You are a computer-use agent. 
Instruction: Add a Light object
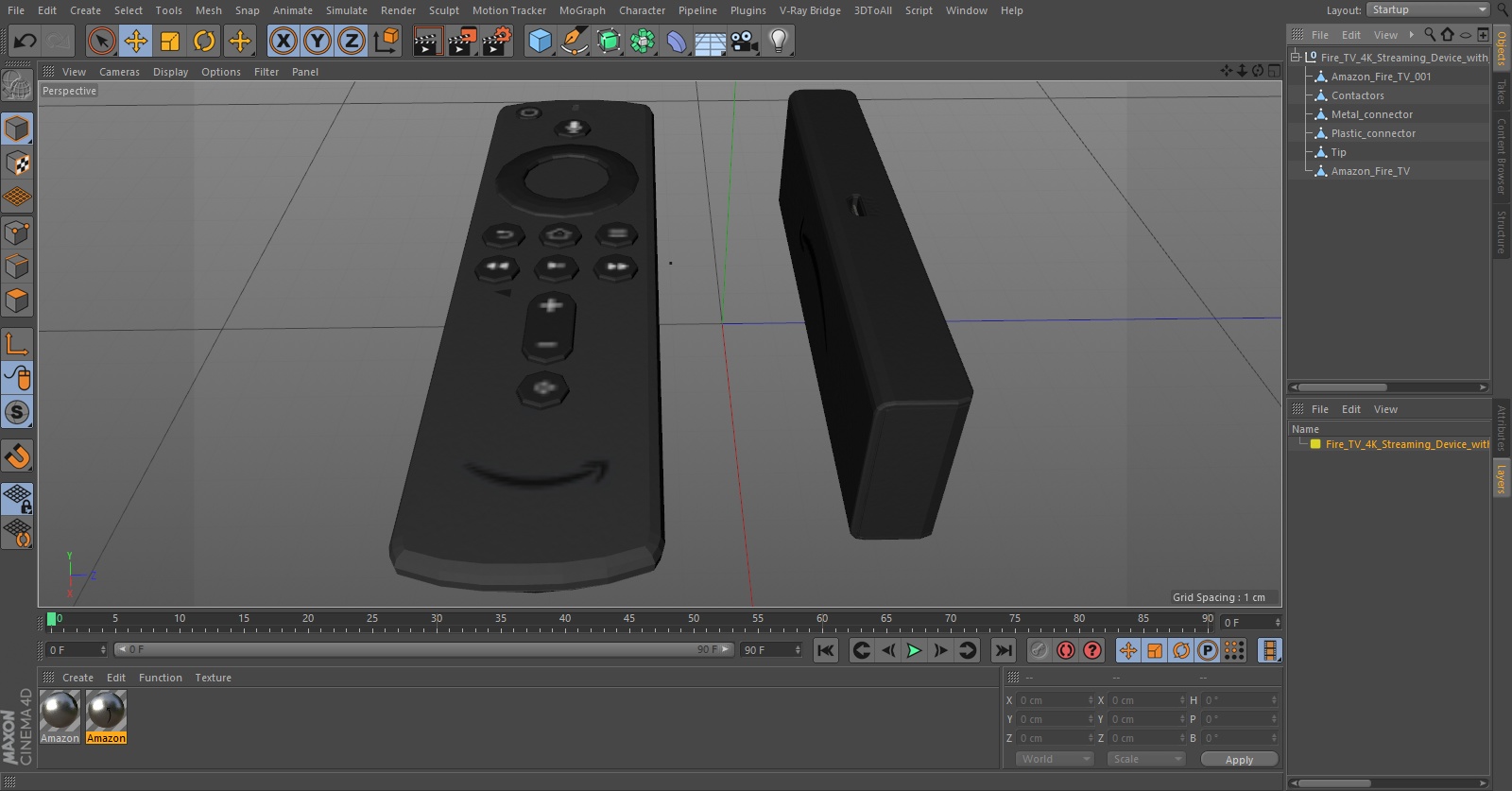coord(779,41)
